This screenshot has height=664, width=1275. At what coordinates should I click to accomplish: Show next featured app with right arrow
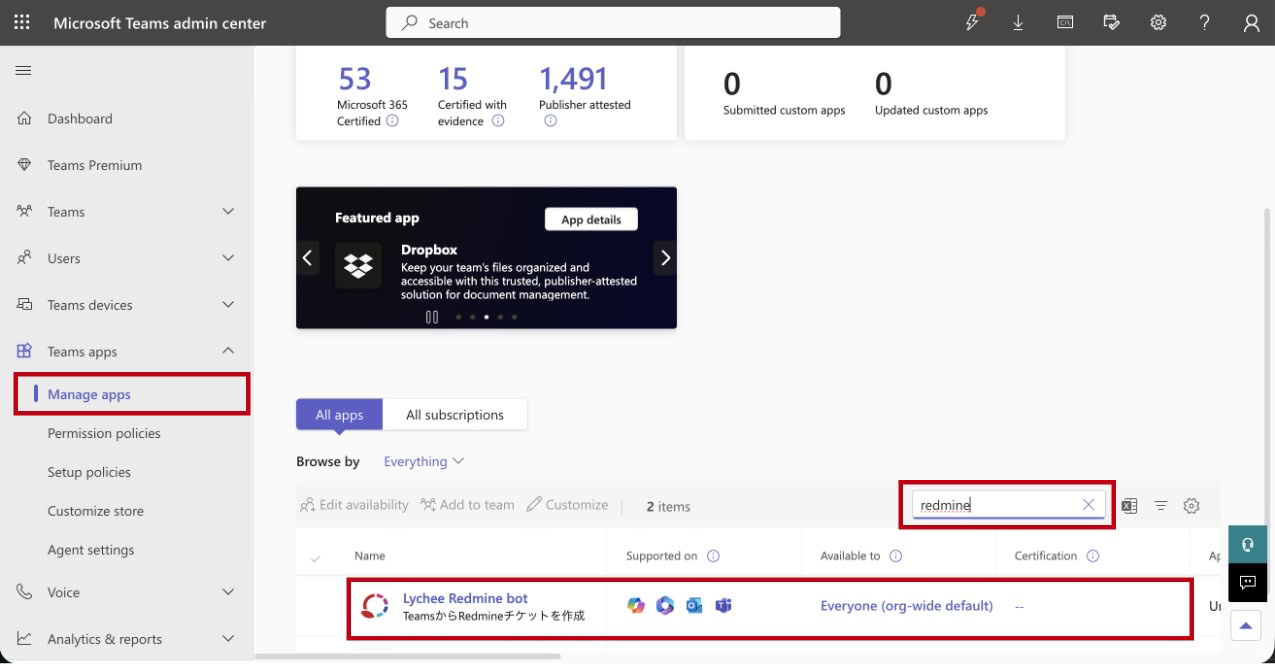(x=665, y=258)
